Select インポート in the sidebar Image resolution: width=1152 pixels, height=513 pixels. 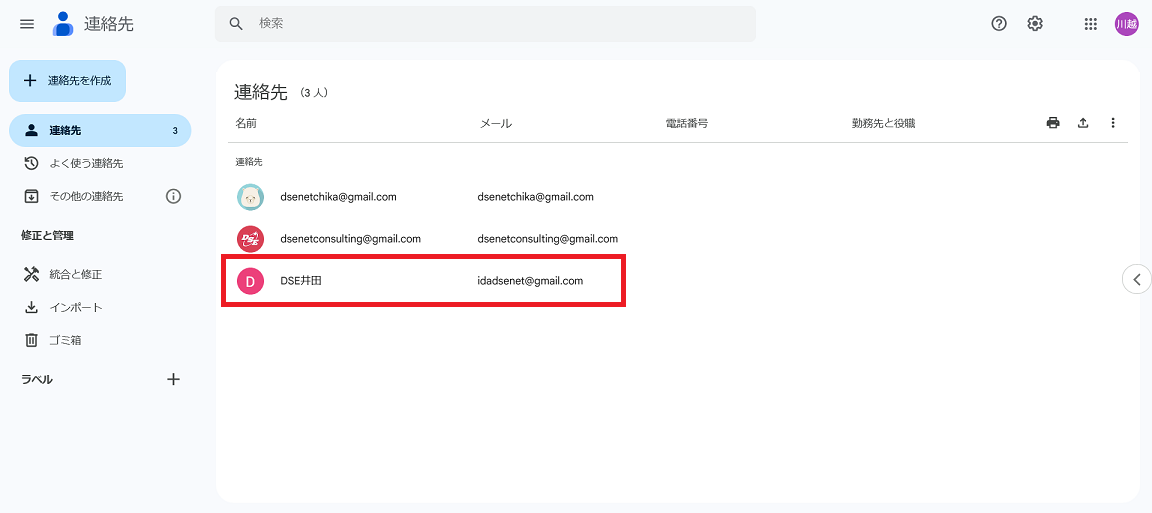[x=75, y=307]
